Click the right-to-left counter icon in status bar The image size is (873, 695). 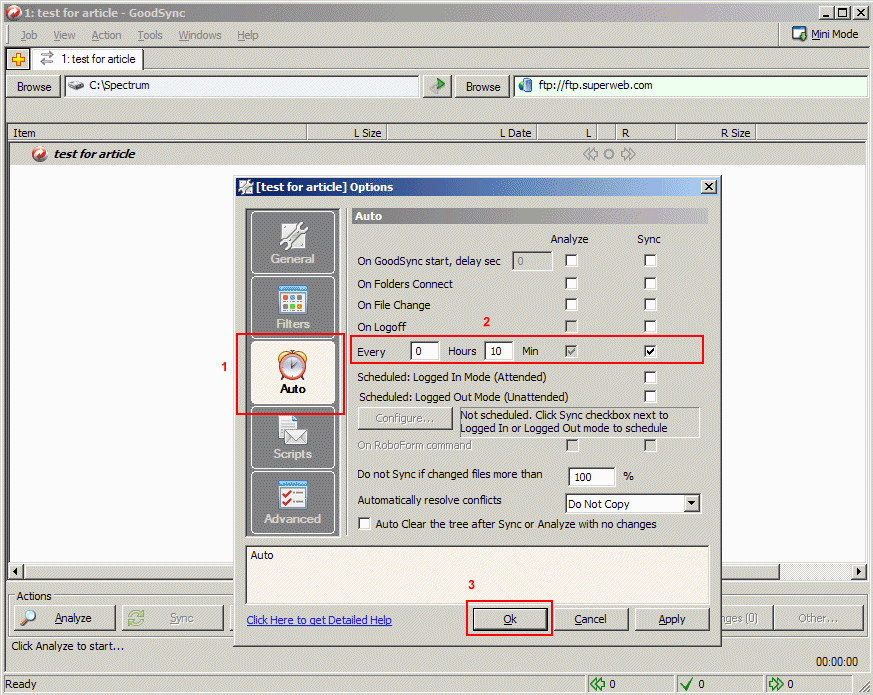tap(597, 684)
